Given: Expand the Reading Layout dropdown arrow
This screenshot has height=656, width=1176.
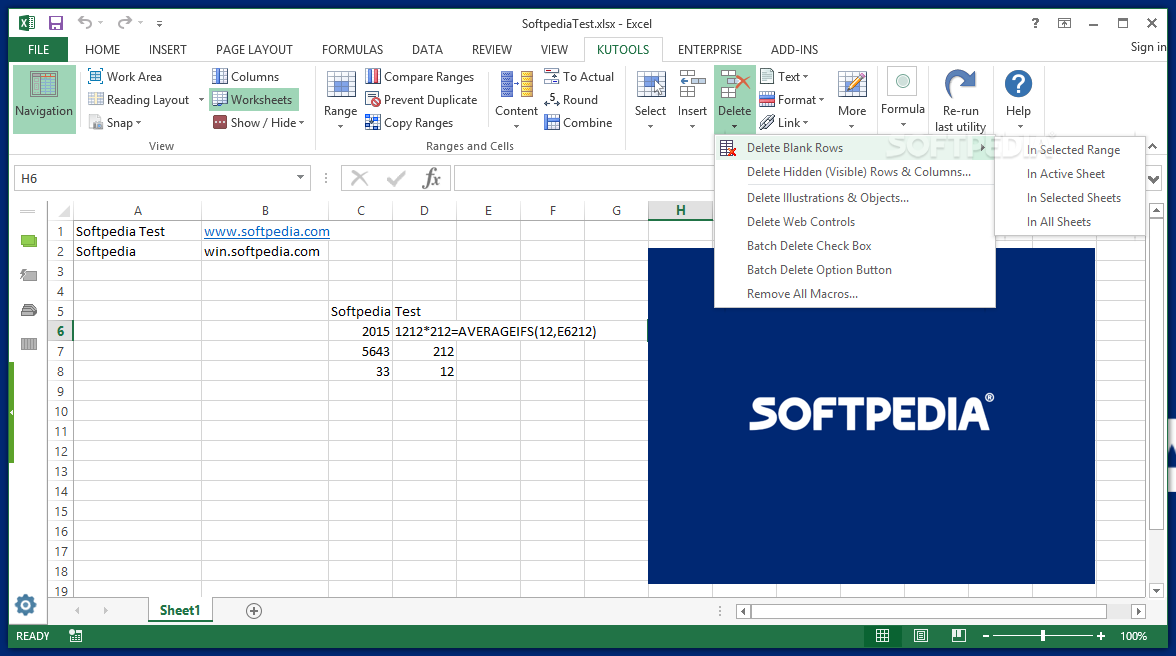Looking at the screenshot, I should [x=201, y=100].
